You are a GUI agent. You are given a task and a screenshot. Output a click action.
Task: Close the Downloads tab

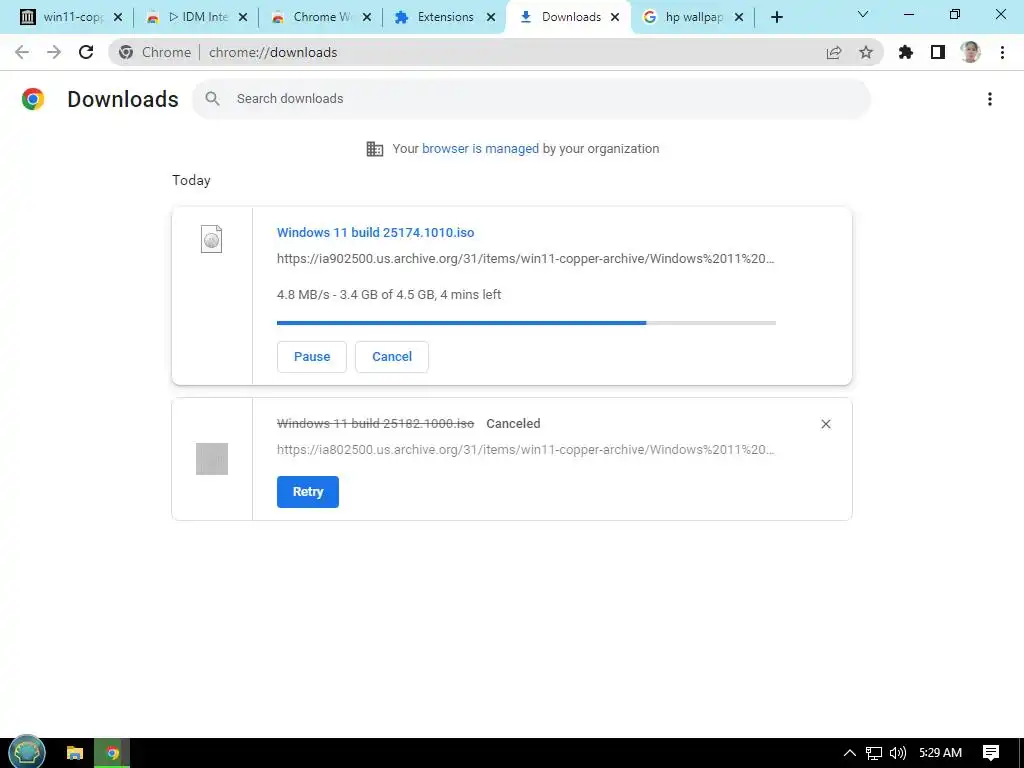pos(615,18)
